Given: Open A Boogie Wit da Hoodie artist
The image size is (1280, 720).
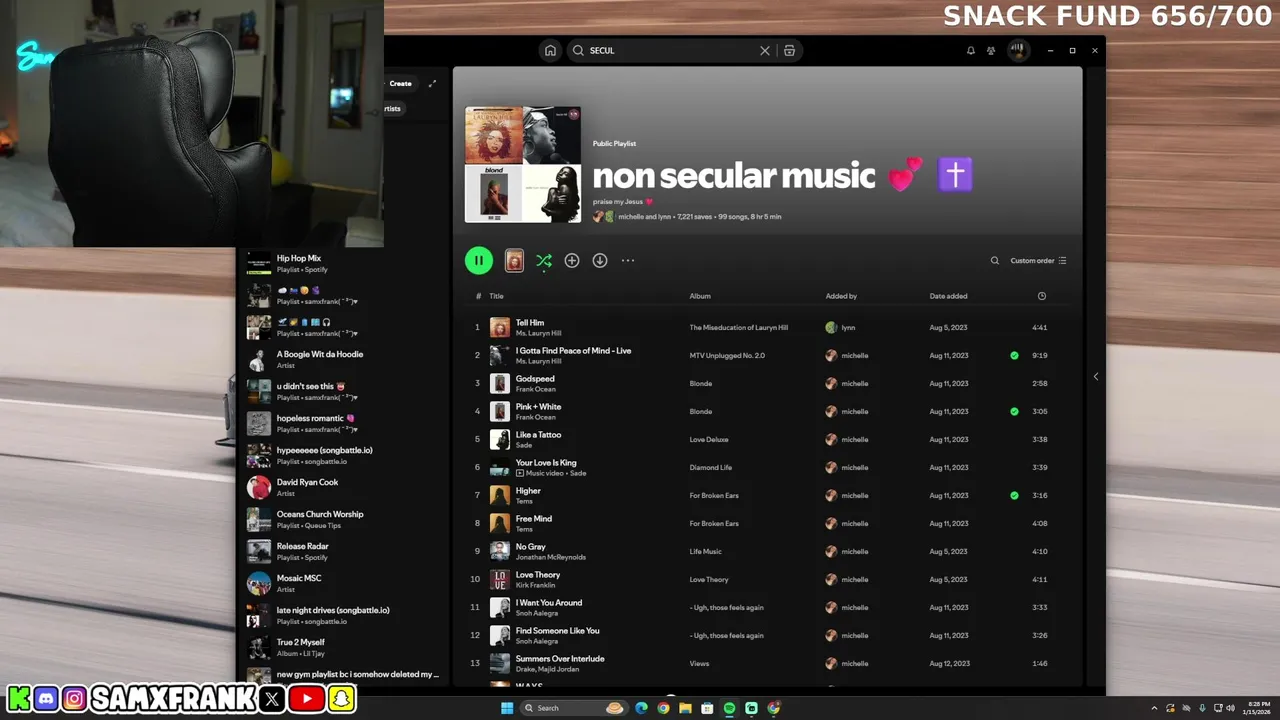Looking at the screenshot, I should pyautogui.click(x=343, y=359).
